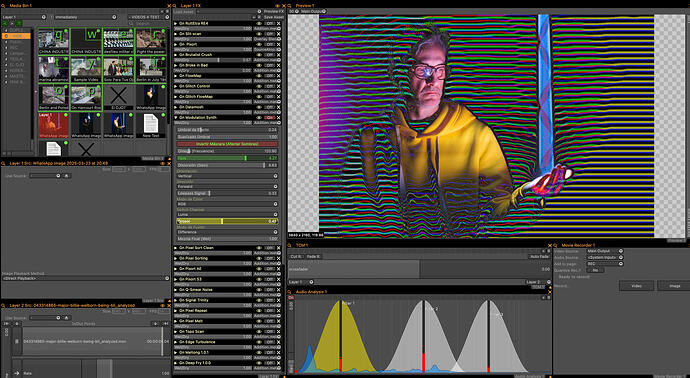The image size is (690, 378).
Task: Expand the Gn RuttEtra RE4 effect
Action: pyautogui.click(x=176, y=23)
